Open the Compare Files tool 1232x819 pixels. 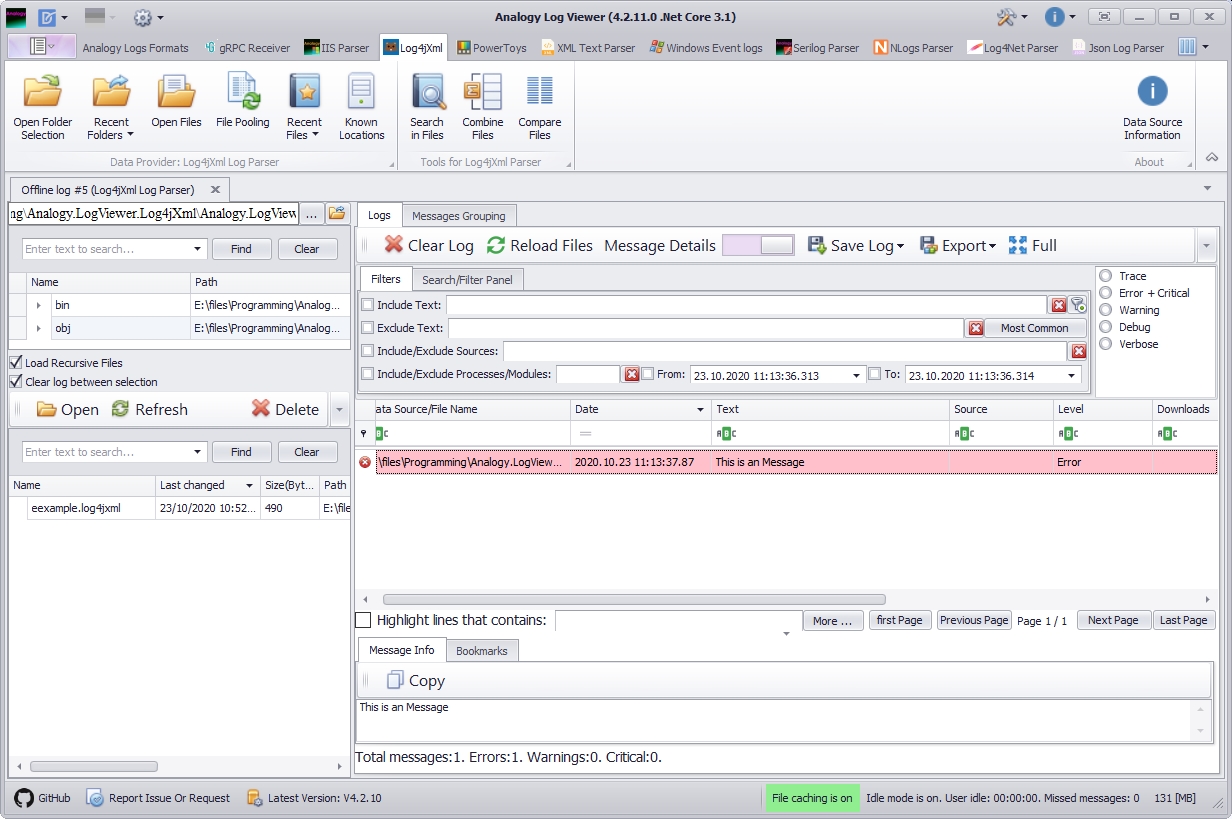tap(540, 106)
